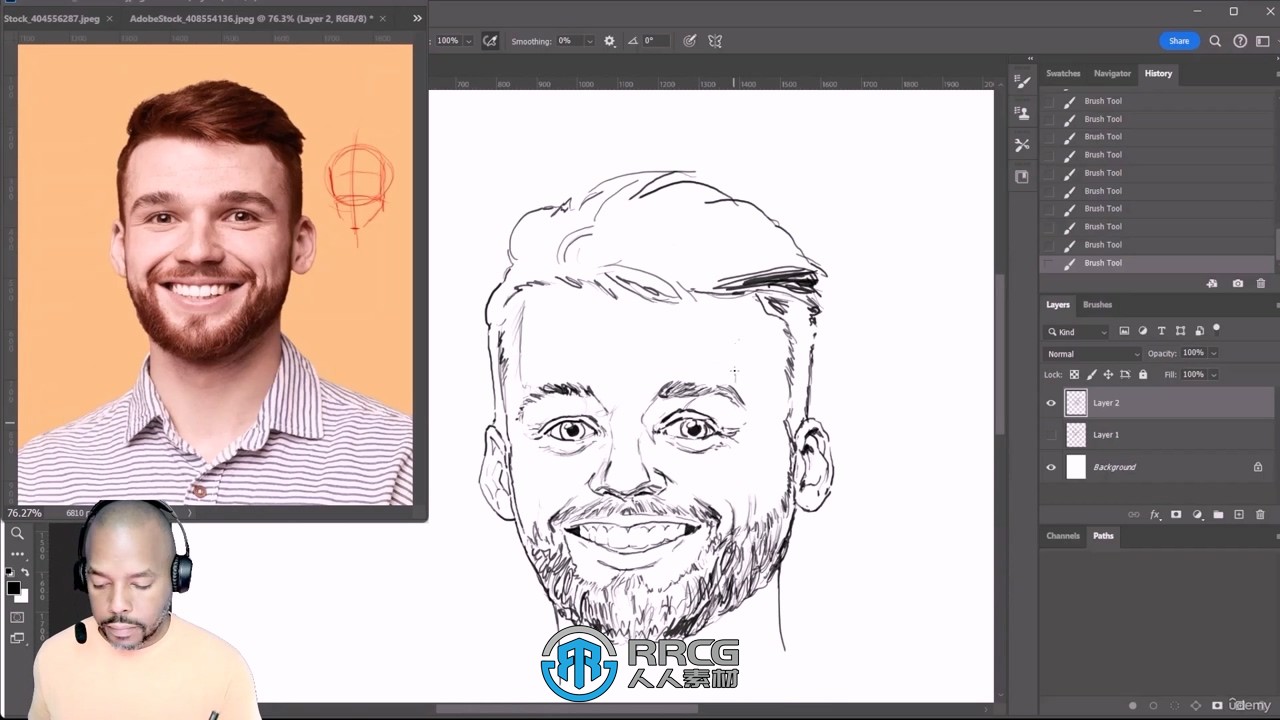Screen dimensions: 1280x720
Task: Open the Tool Presets panel icon
Action: click(1022, 145)
